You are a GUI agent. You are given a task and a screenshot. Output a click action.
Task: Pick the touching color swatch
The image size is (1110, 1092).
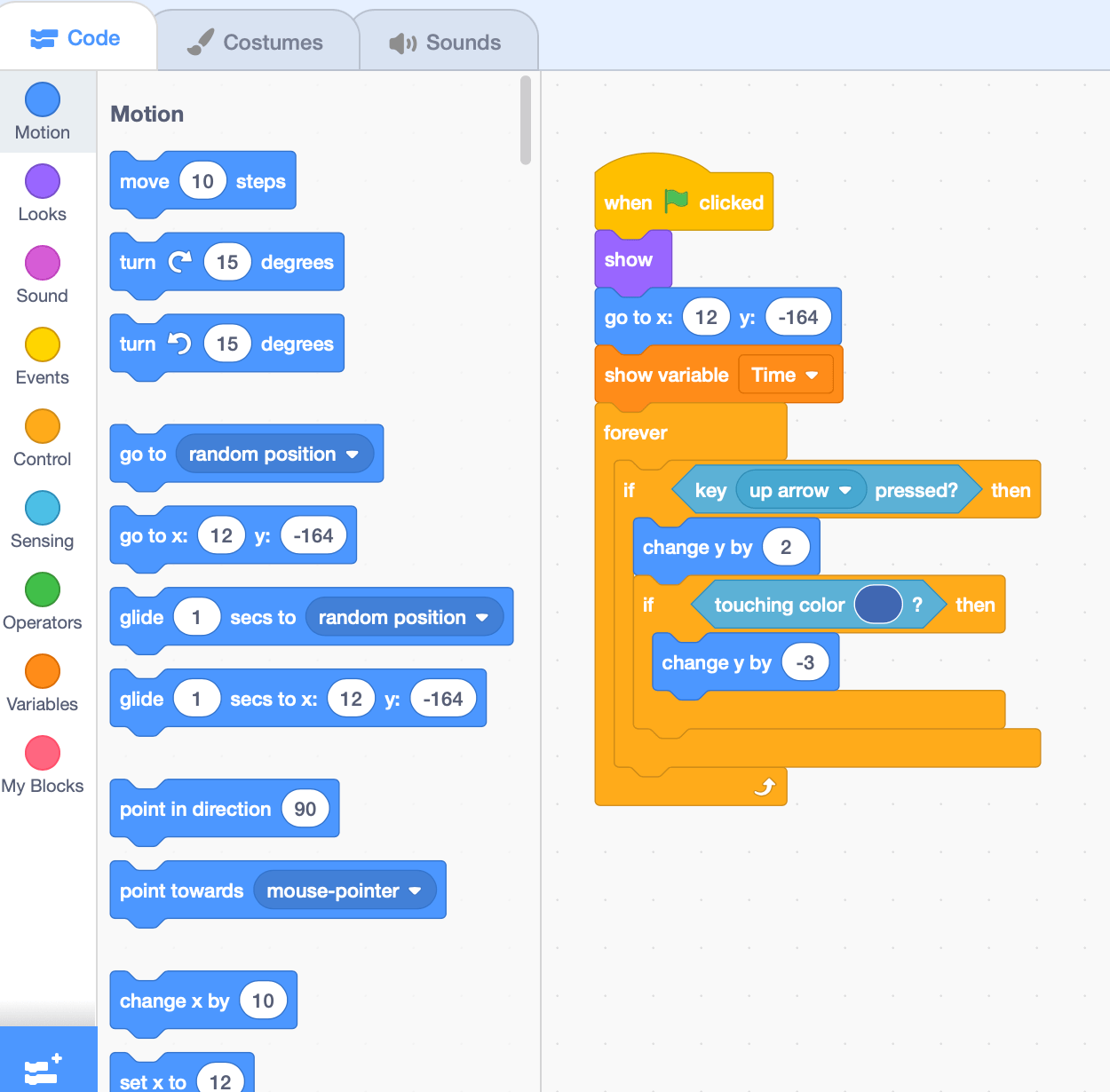point(878,605)
